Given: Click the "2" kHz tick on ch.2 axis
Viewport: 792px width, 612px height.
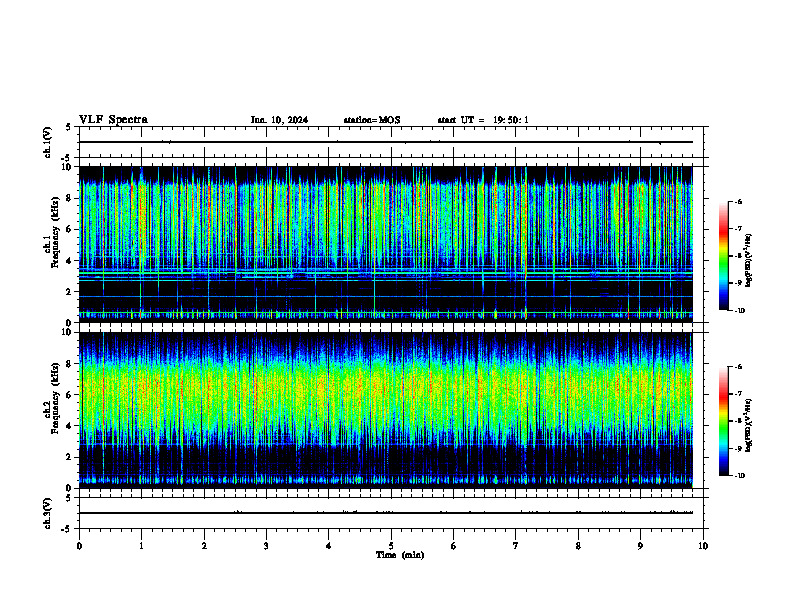Looking at the screenshot, I should pos(70,457).
